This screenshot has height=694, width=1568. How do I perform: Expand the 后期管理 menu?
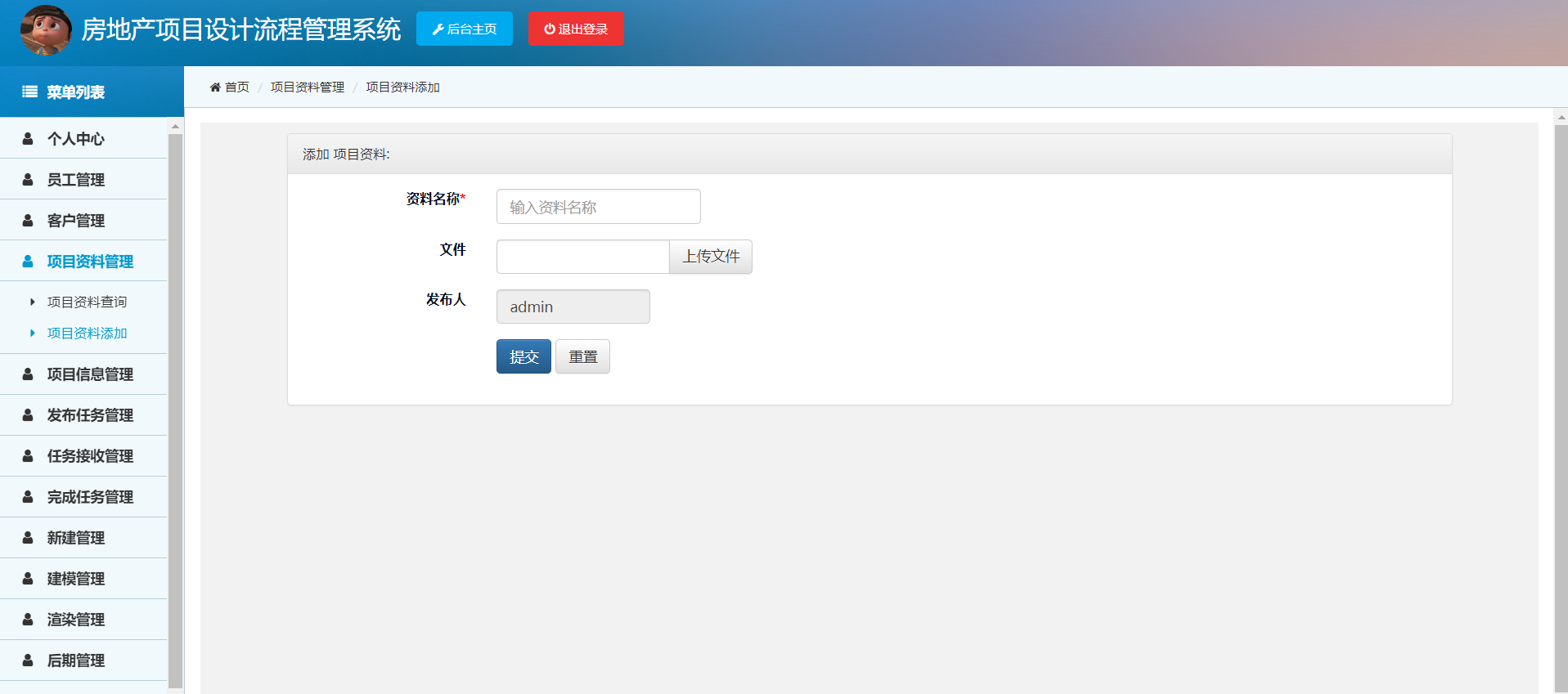click(x=83, y=660)
